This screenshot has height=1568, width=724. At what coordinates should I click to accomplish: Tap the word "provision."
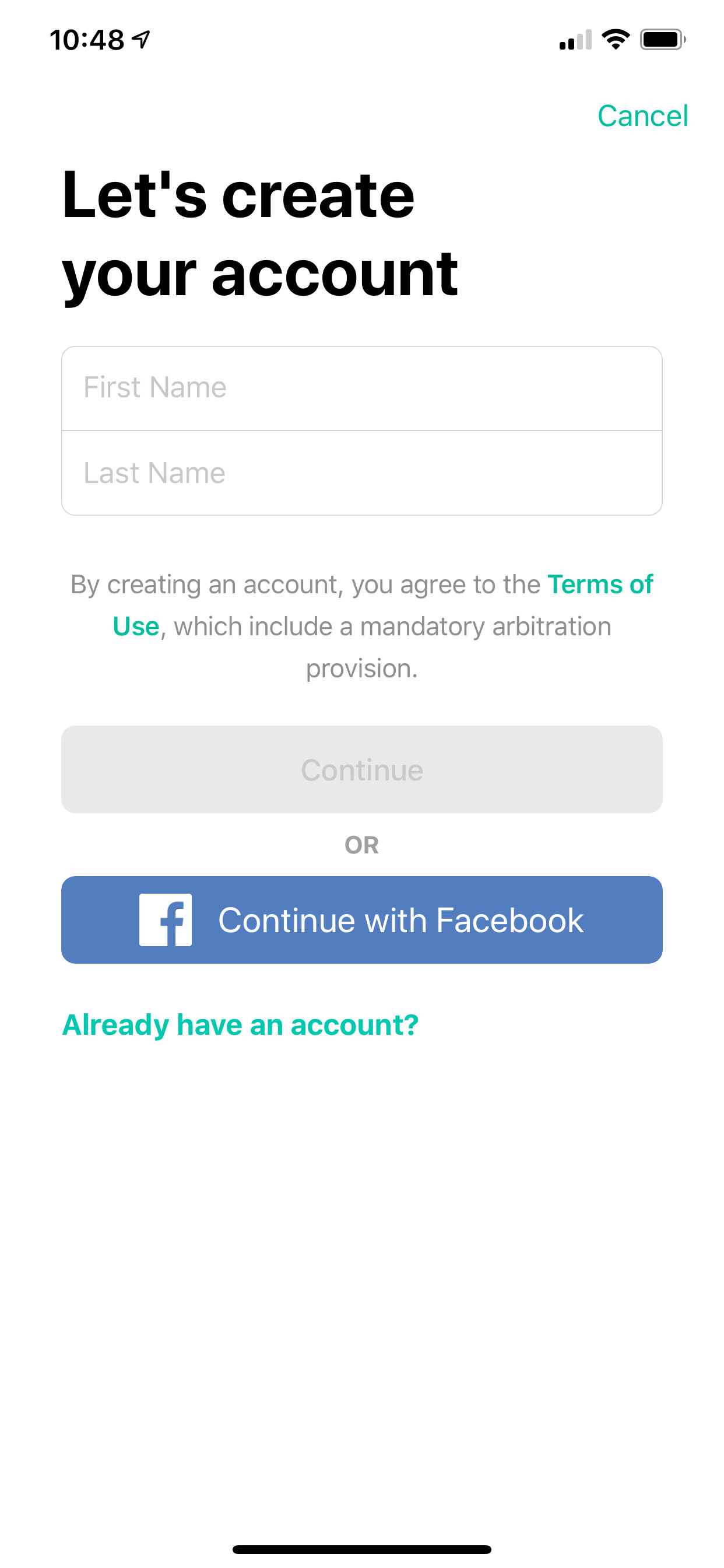tap(362, 668)
